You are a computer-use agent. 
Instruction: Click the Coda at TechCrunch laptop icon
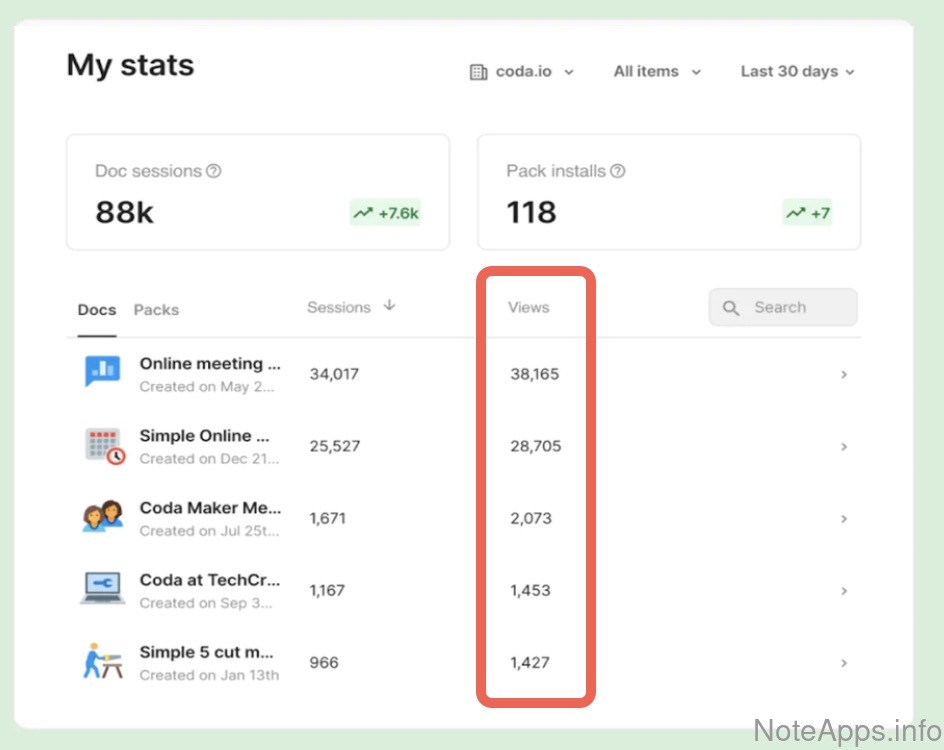(102, 589)
